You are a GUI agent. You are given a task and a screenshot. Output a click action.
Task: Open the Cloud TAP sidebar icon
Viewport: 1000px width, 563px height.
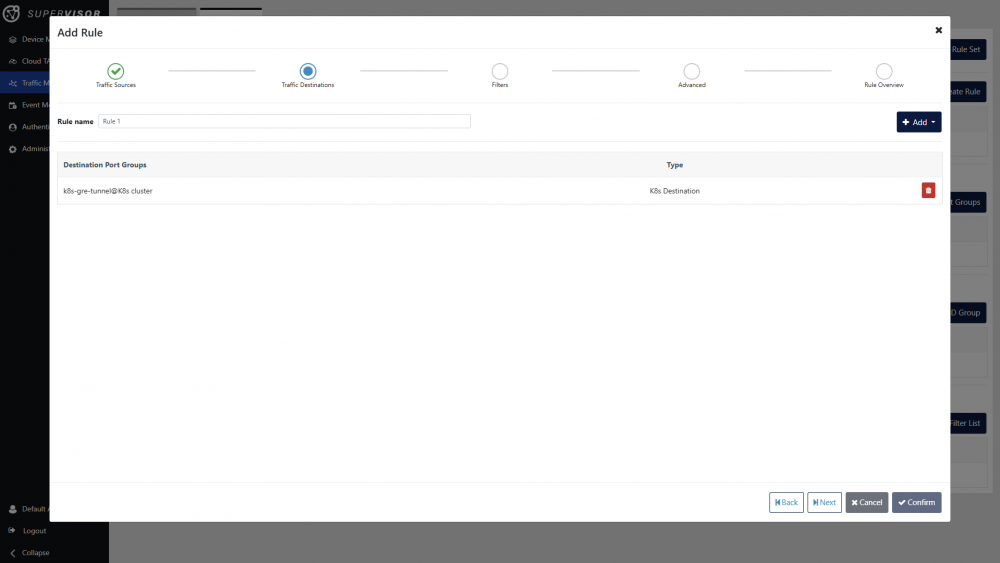pos(13,61)
